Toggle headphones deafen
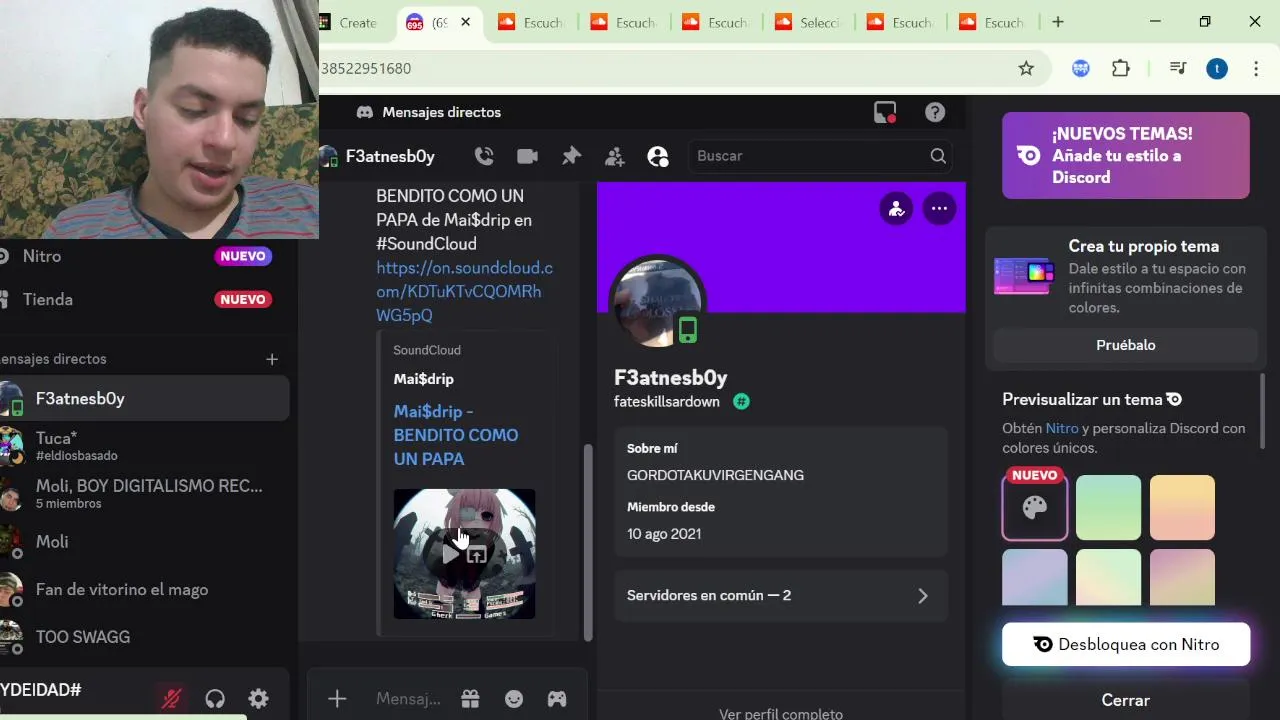 (x=215, y=699)
